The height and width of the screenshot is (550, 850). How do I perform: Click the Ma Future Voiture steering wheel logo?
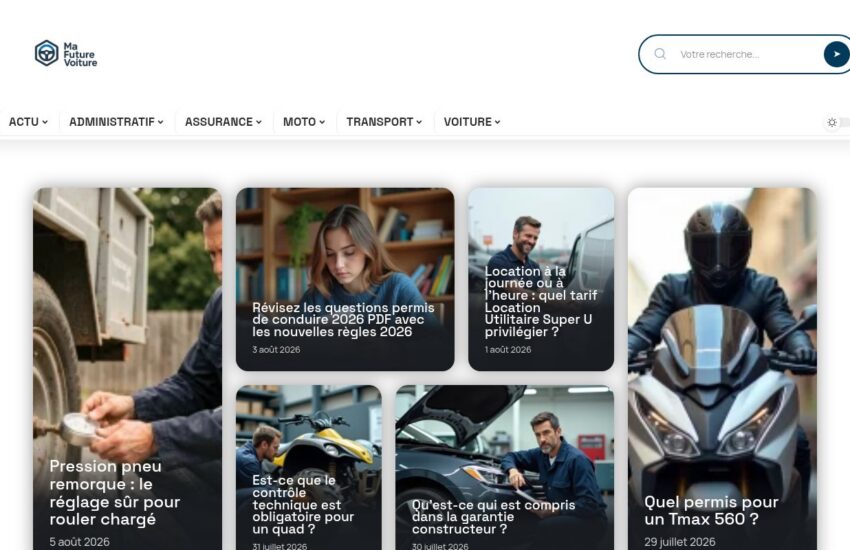[47, 54]
